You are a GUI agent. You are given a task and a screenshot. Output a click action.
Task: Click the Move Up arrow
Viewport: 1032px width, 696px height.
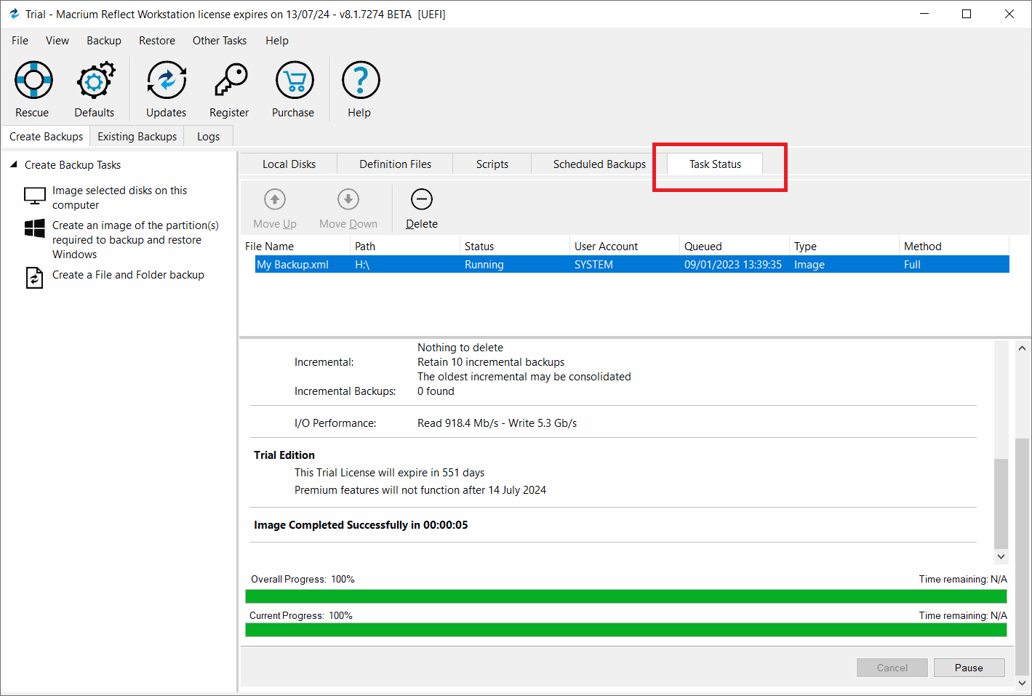274,207
